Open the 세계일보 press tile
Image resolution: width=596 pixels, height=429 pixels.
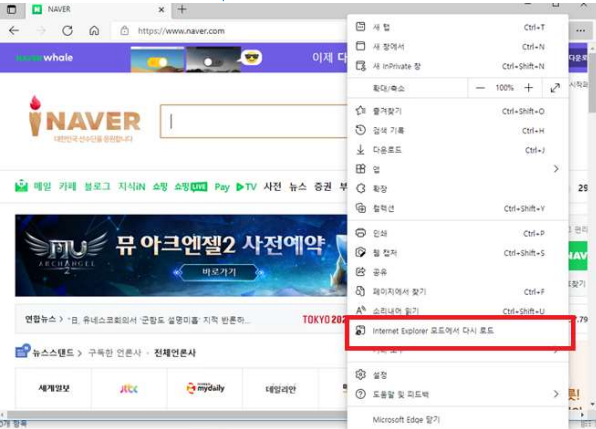(53, 388)
